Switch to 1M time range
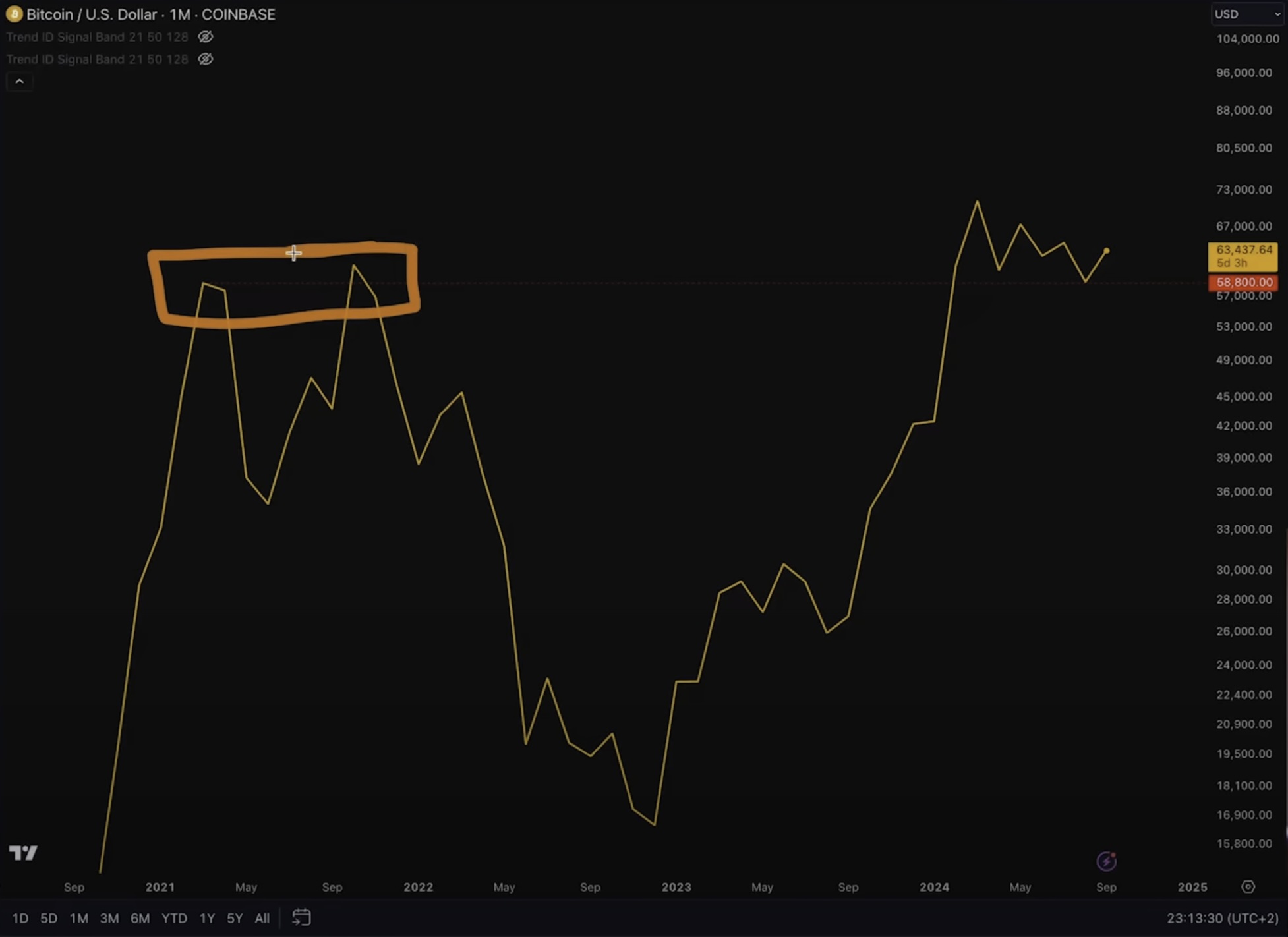This screenshot has height=937, width=1288. pyautogui.click(x=79, y=918)
